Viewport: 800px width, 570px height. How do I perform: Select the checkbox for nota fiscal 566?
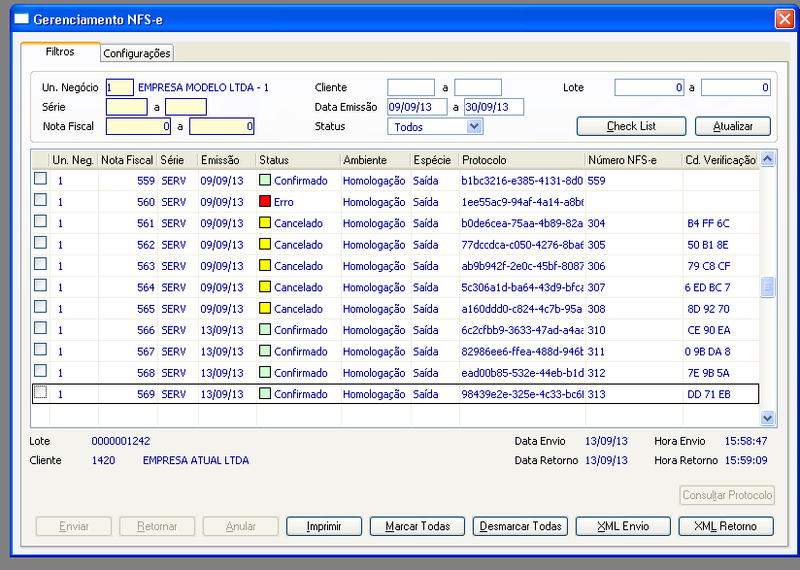coord(40,329)
